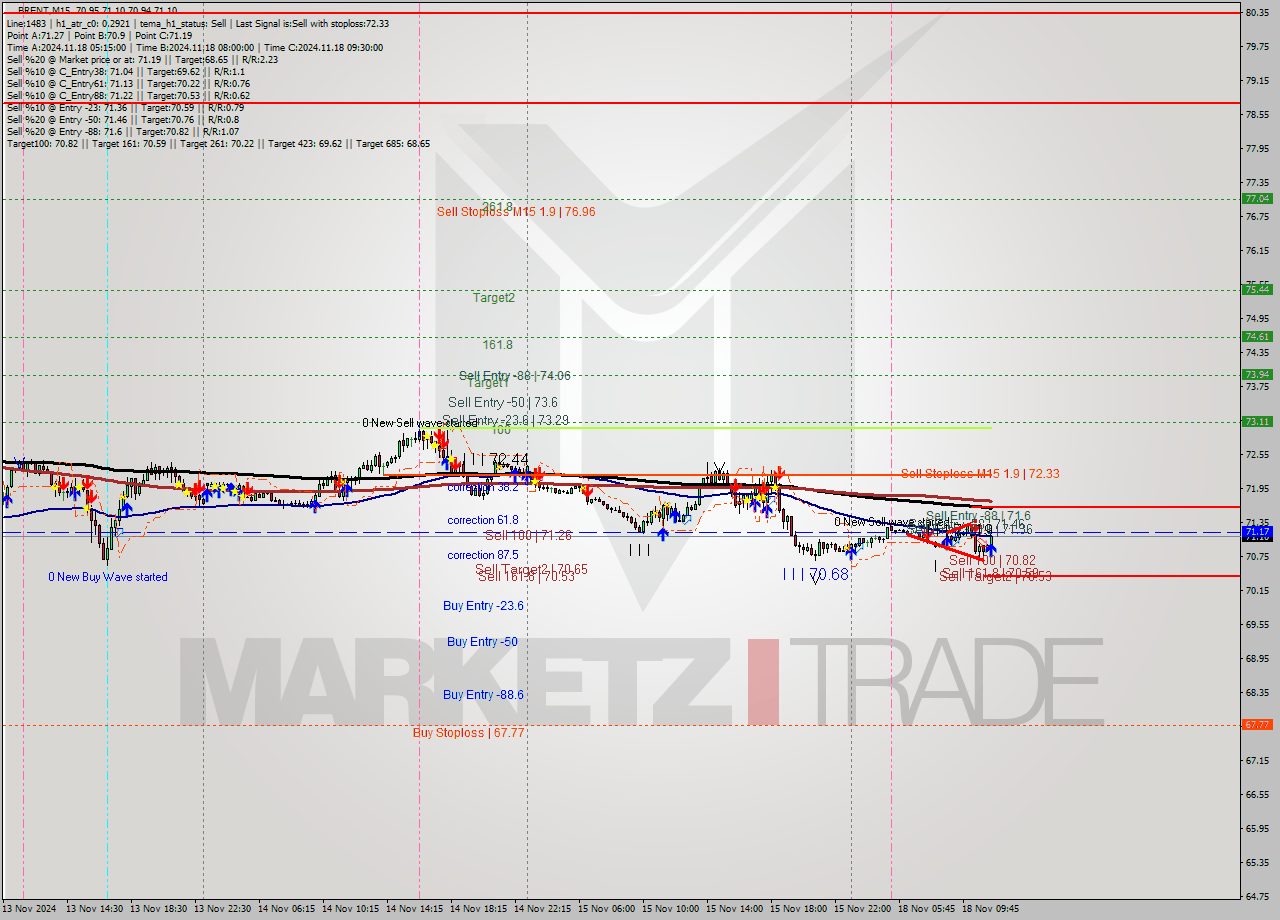The width and height of the screenshot is (1280, 920).
Task: Click the 66.55 price axis value
Action: (x=1257, y=794)
